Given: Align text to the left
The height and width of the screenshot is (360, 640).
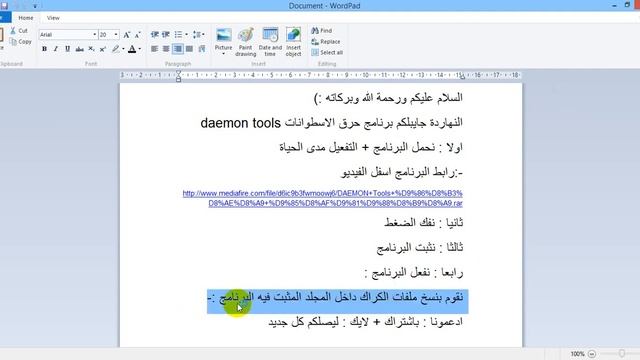Looking at the screenshot, I should point(154,49).
